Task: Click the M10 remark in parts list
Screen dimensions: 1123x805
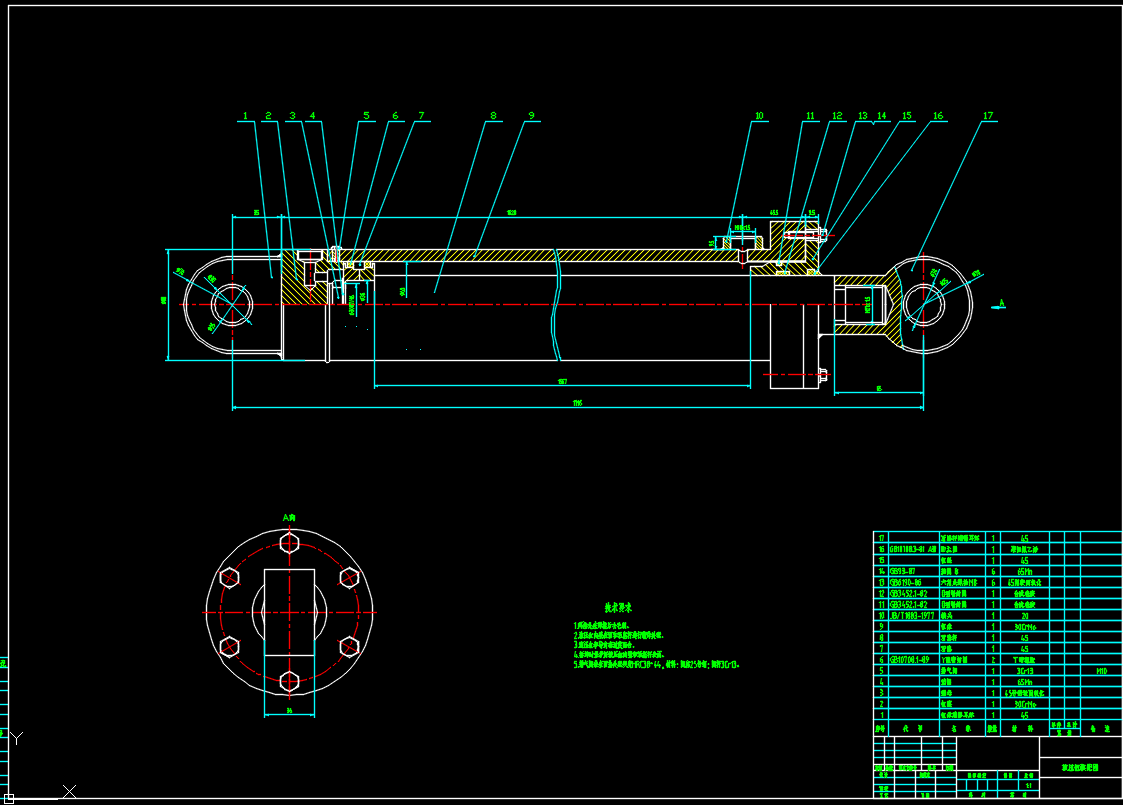Action: 1101,671
